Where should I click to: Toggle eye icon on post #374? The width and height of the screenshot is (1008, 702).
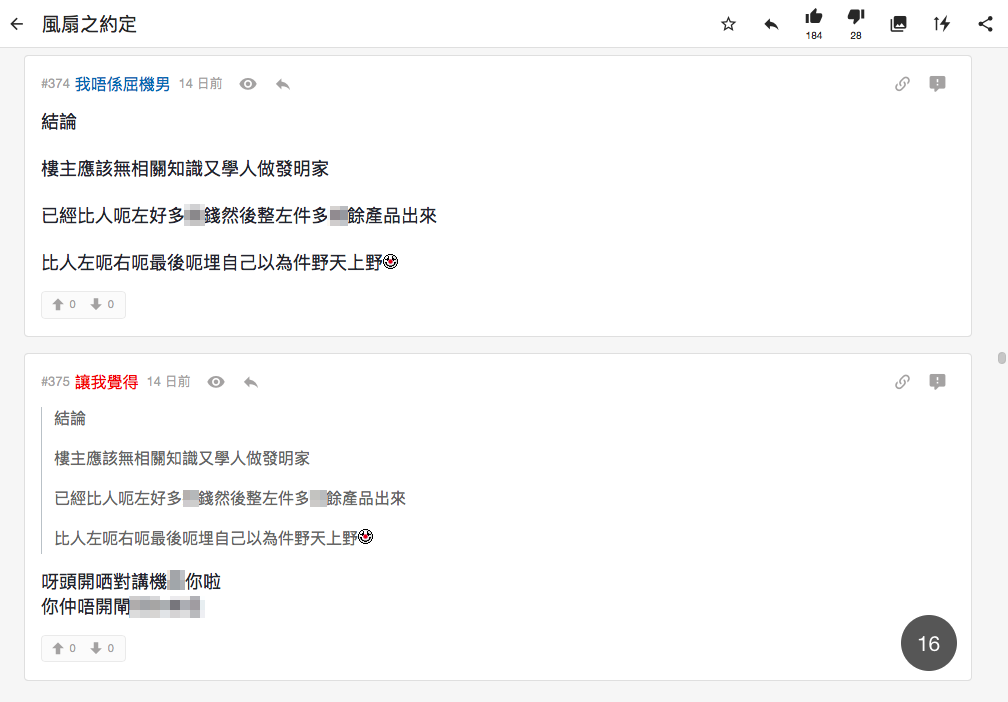point(248,84)
